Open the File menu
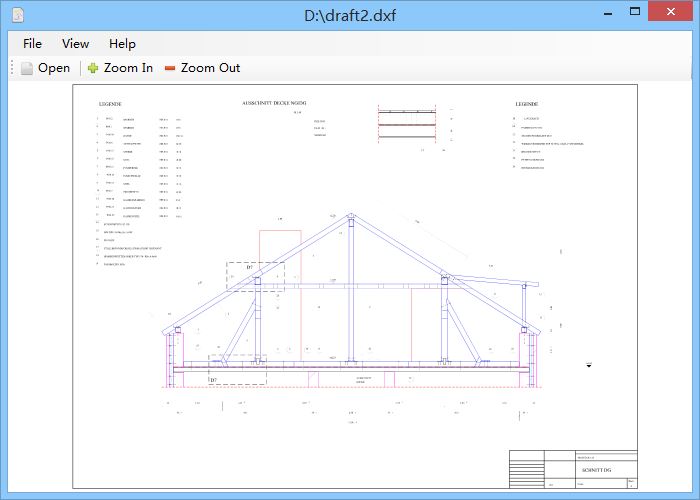700x500 pixels. tap(32, 43)
